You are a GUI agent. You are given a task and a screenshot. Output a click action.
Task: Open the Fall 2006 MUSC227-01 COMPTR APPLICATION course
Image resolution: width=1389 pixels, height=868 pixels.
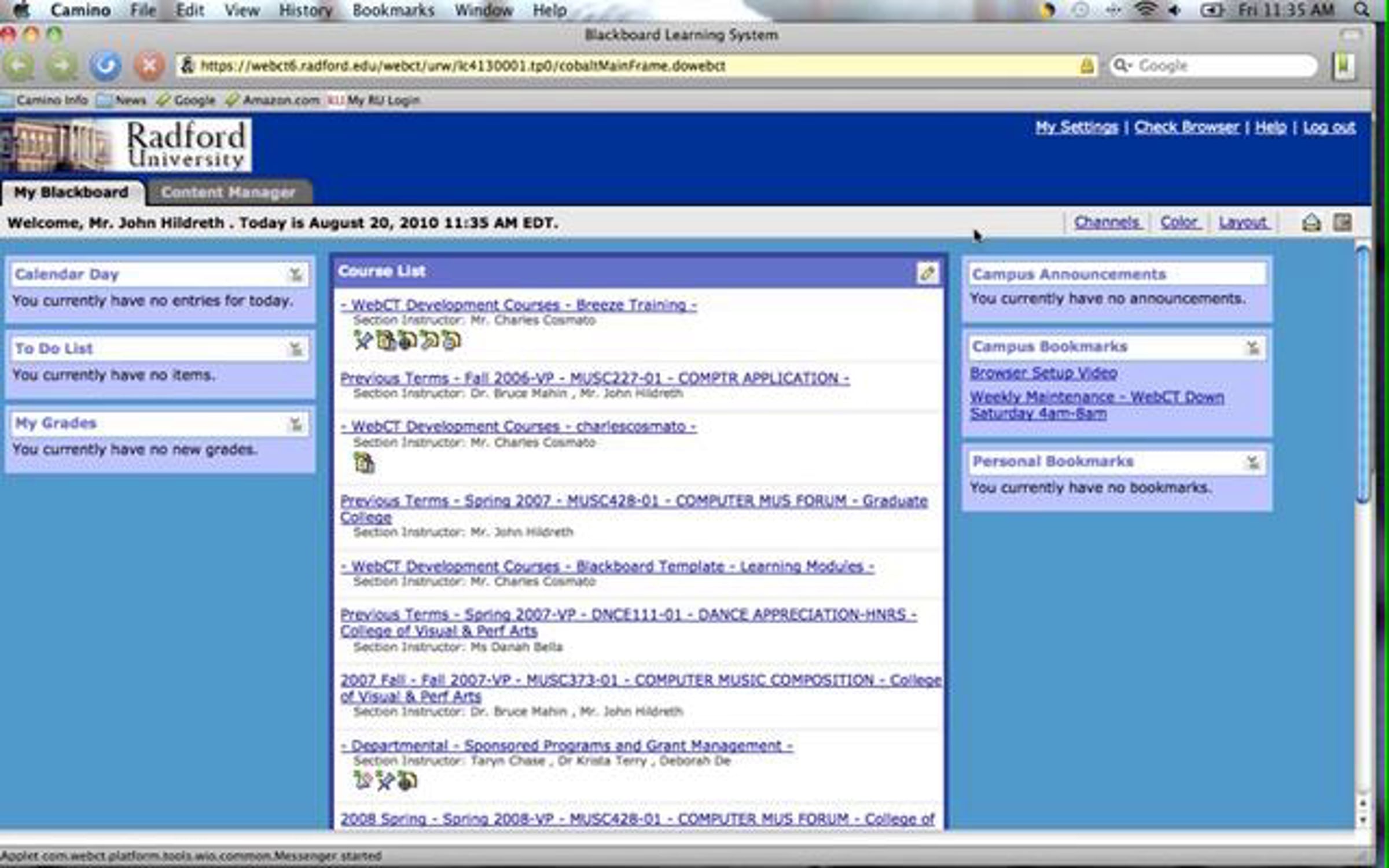point(595,378)
